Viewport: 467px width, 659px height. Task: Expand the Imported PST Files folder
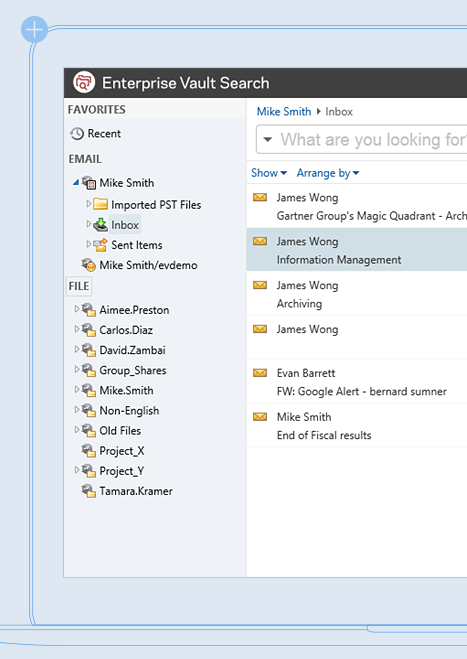point(88,203)
